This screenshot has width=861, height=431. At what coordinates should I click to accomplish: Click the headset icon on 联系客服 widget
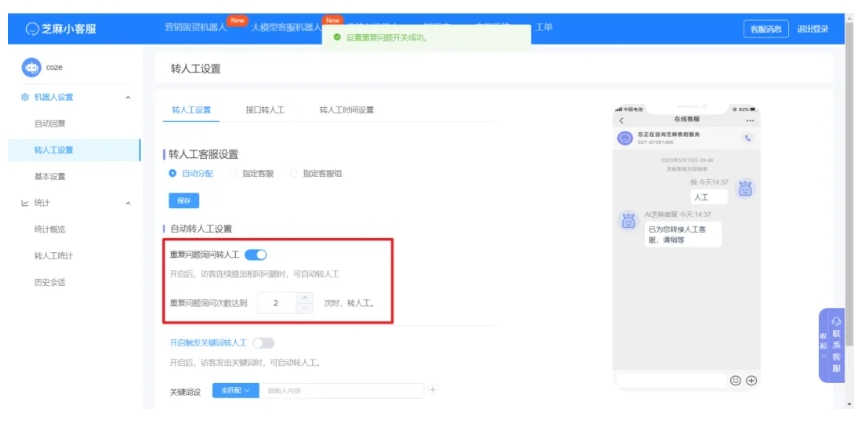(836, 321)
